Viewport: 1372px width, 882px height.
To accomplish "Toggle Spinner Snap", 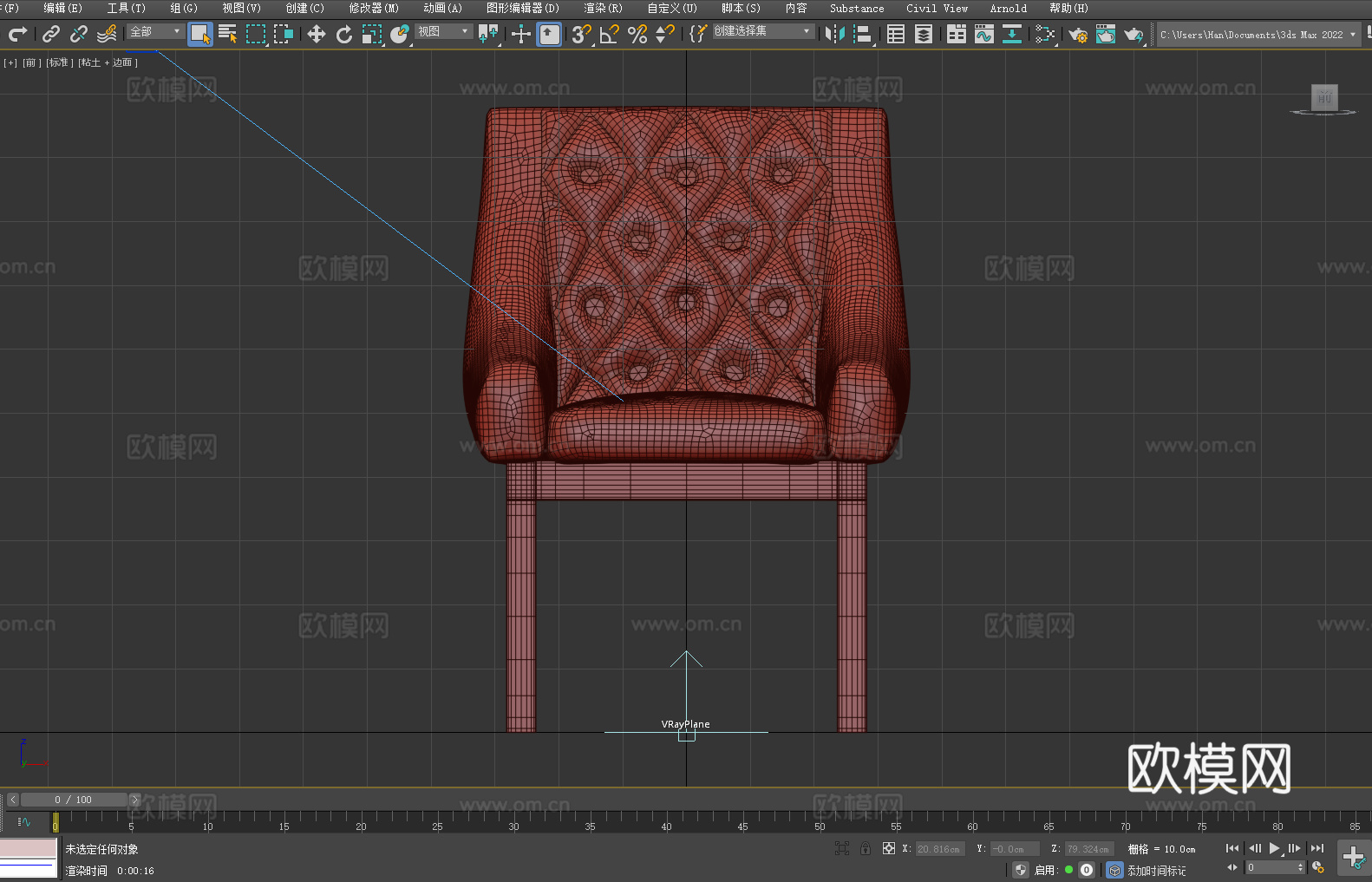I will coord(665,34).
